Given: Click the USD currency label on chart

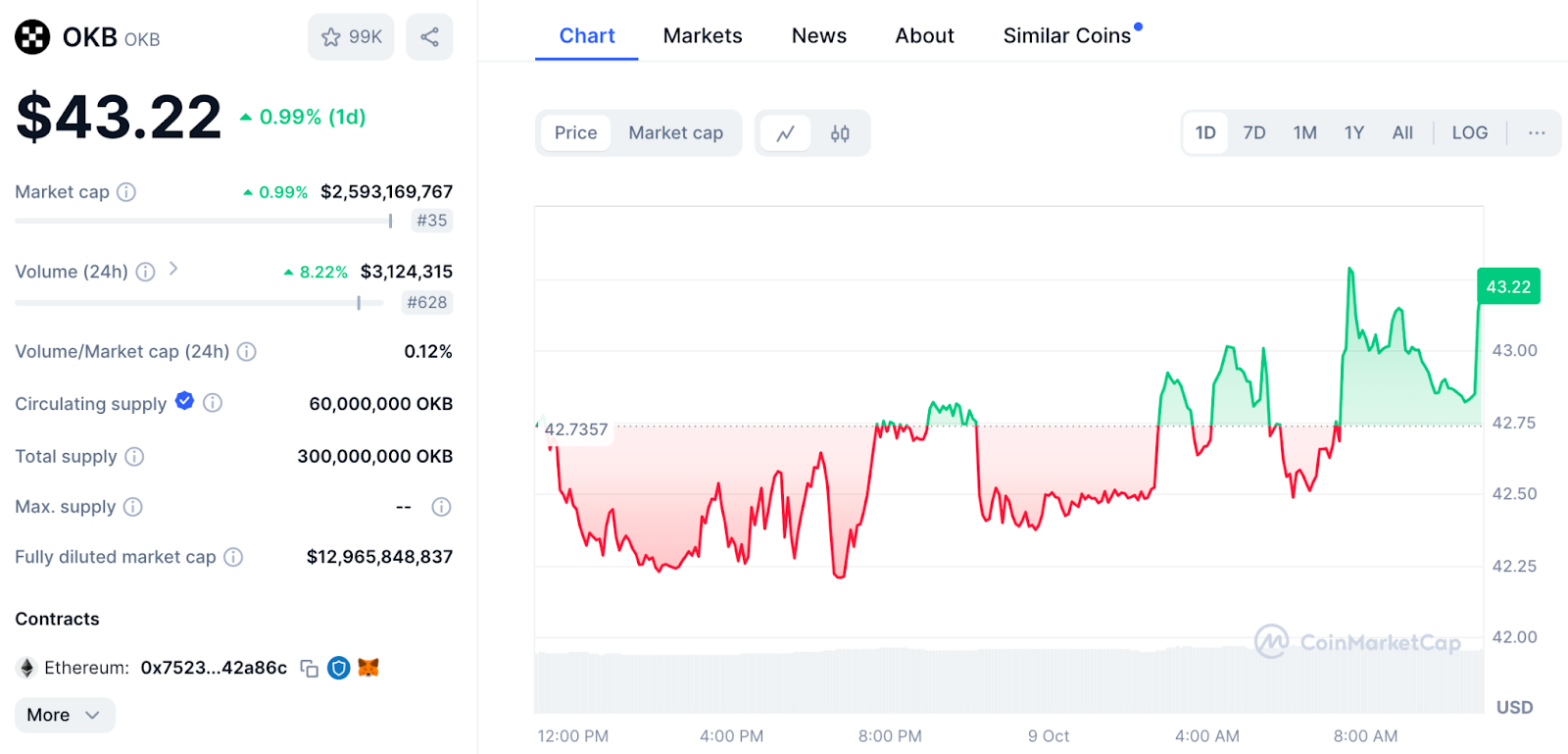Looking at the screenshot, I should [x=1514, y=707].
